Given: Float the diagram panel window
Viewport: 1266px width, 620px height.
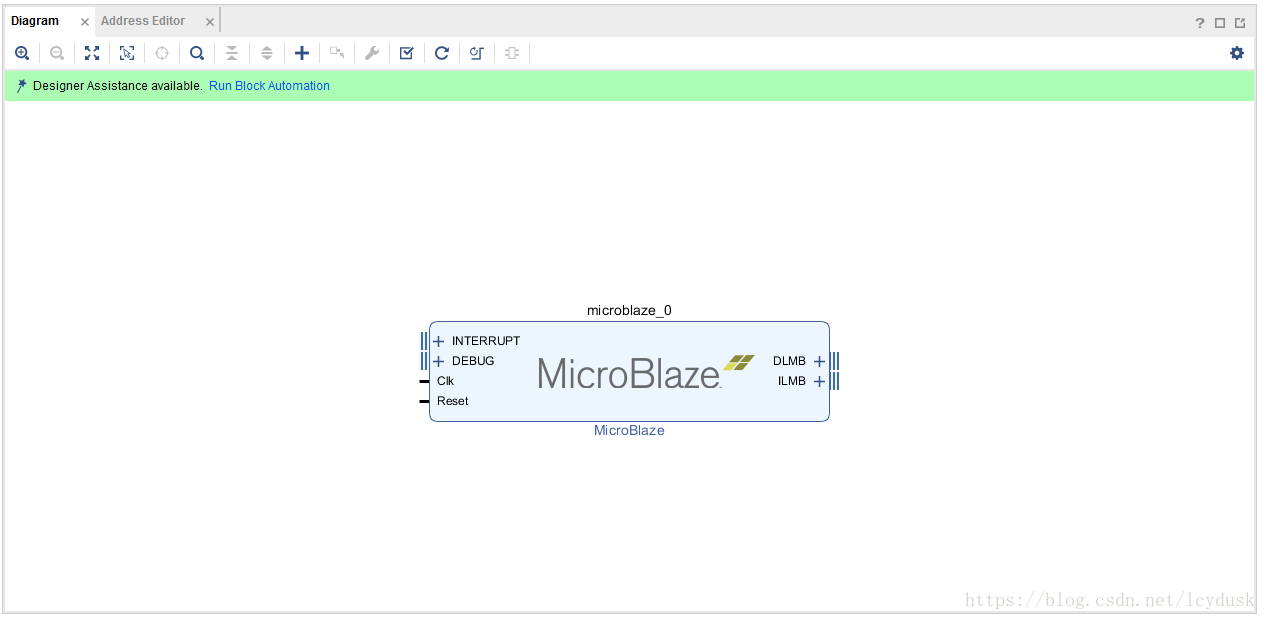Looking at the screenshot, I should (1240, 23).
